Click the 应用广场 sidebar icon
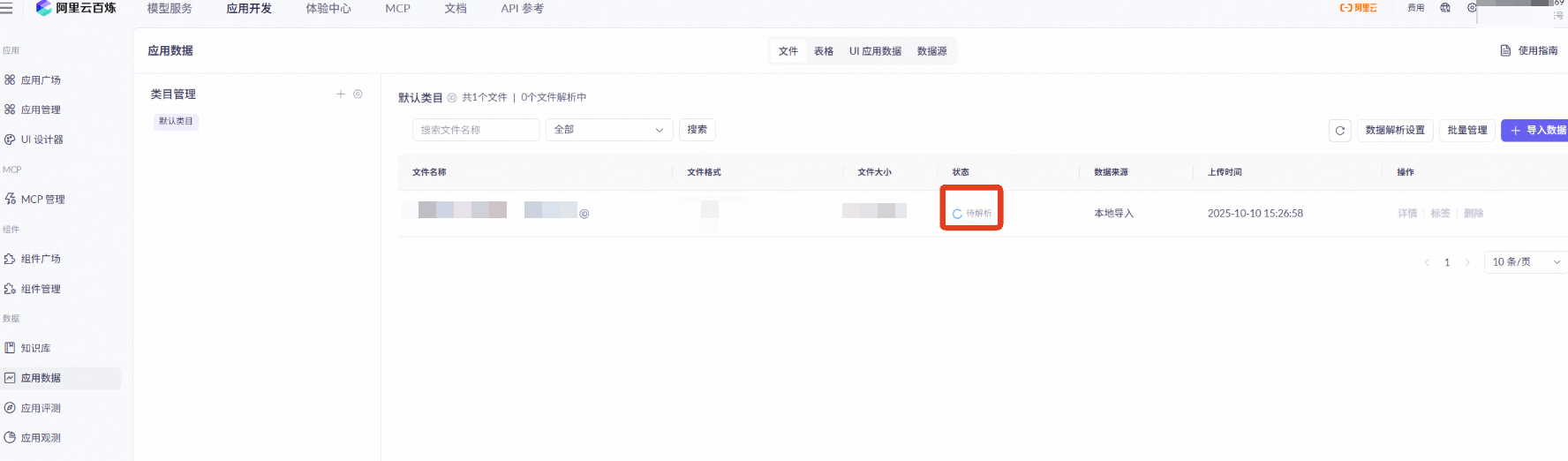This screenshot has width=1568, height=461. 10,80
